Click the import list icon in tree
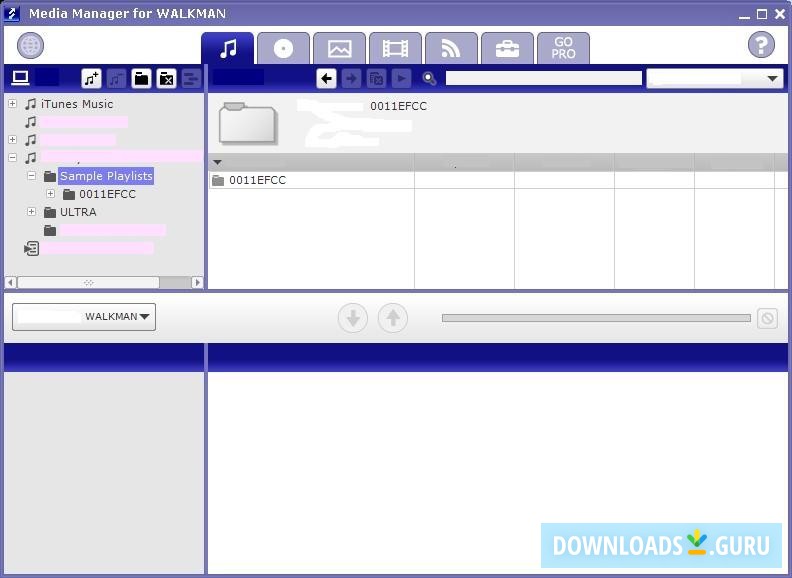Viewport: 792px width, 578px height. click(31, 248)
